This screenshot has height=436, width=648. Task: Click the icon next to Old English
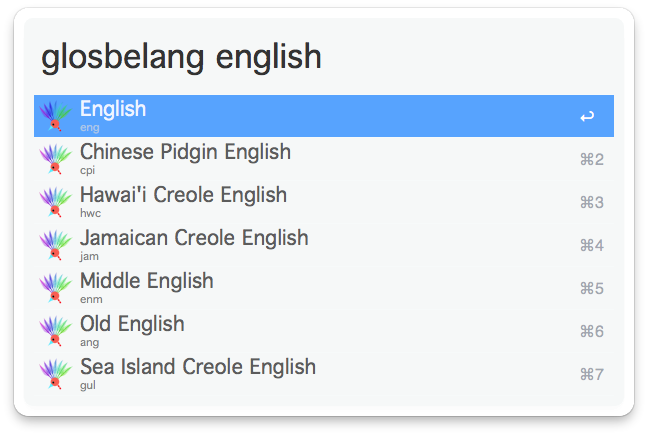click(x=55, y=331)
